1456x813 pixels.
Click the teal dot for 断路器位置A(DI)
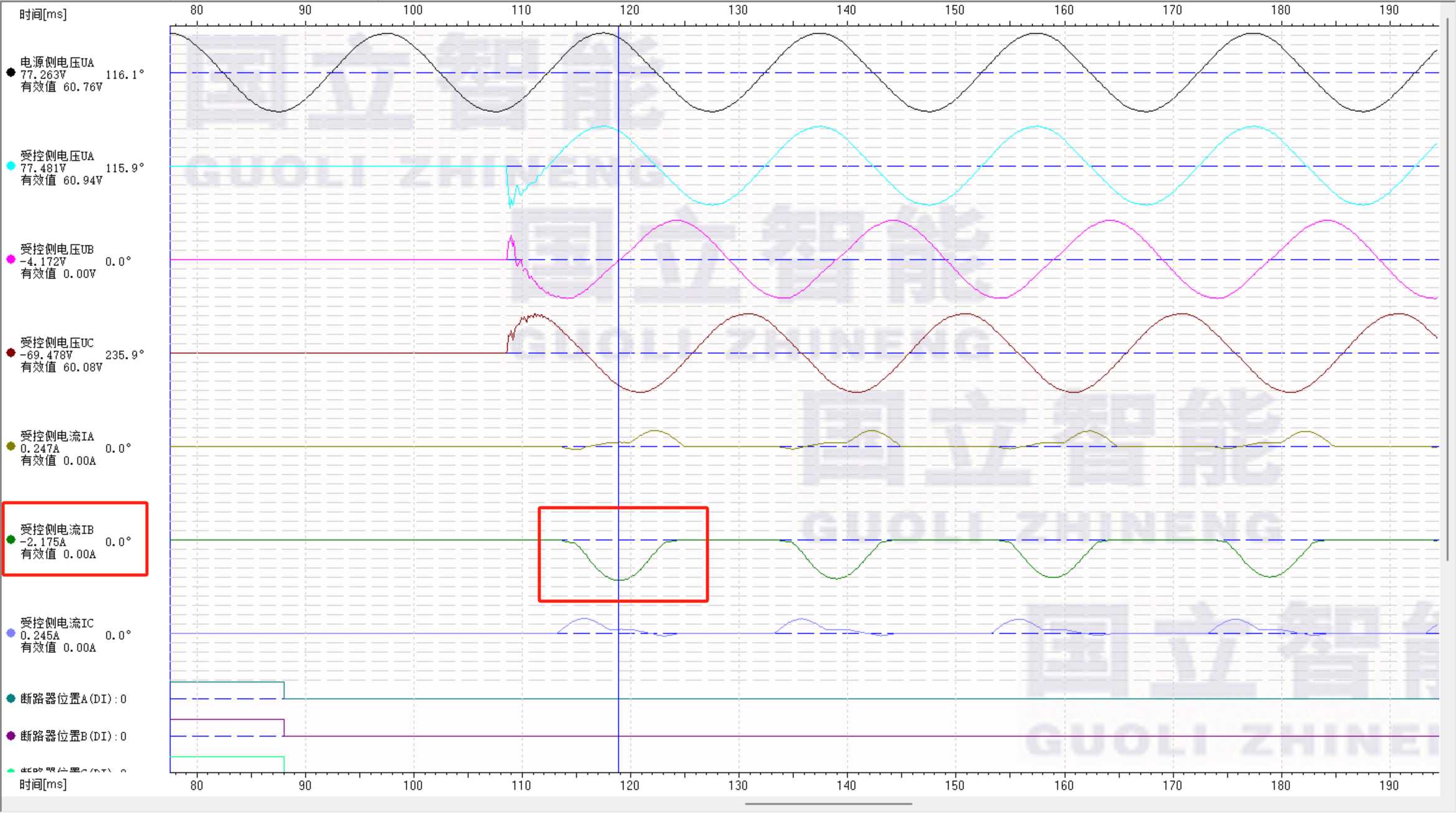click(11, 698)
